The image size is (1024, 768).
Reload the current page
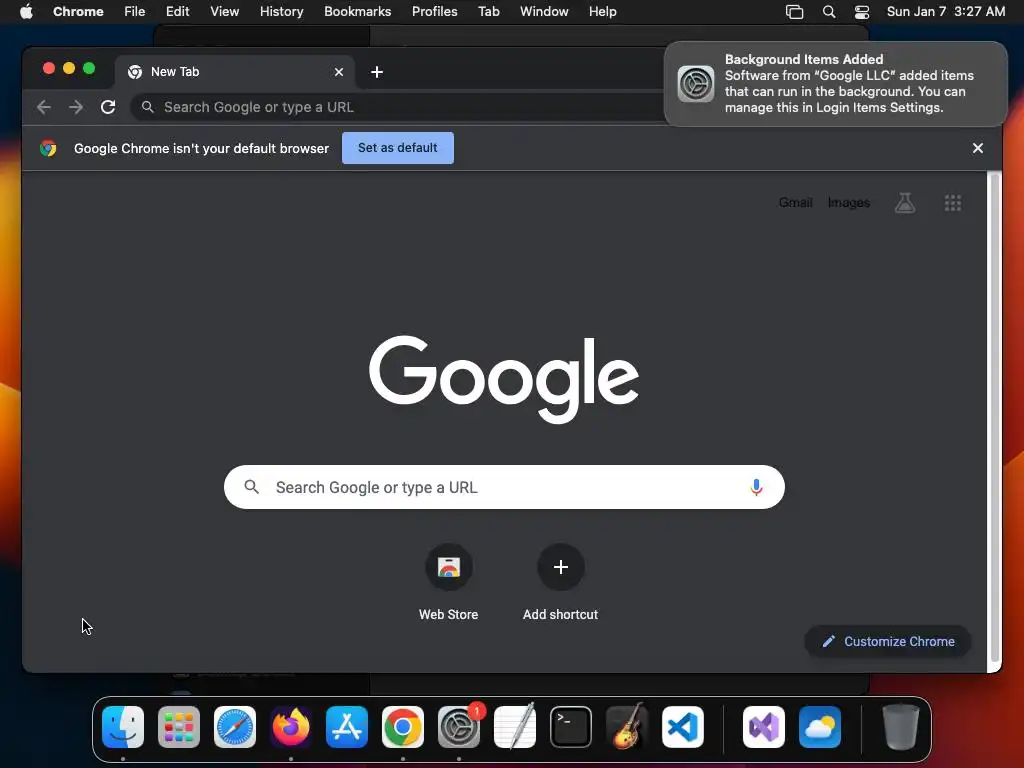point(108,107)
